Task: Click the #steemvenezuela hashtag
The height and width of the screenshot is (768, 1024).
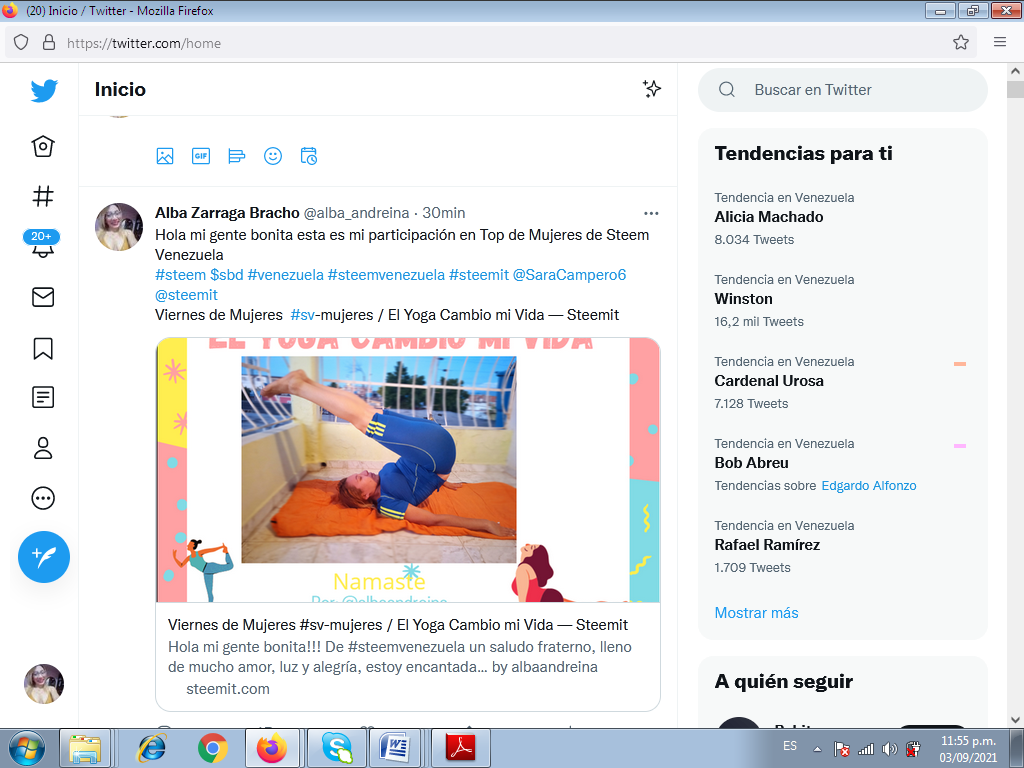Action: point(386,275)
